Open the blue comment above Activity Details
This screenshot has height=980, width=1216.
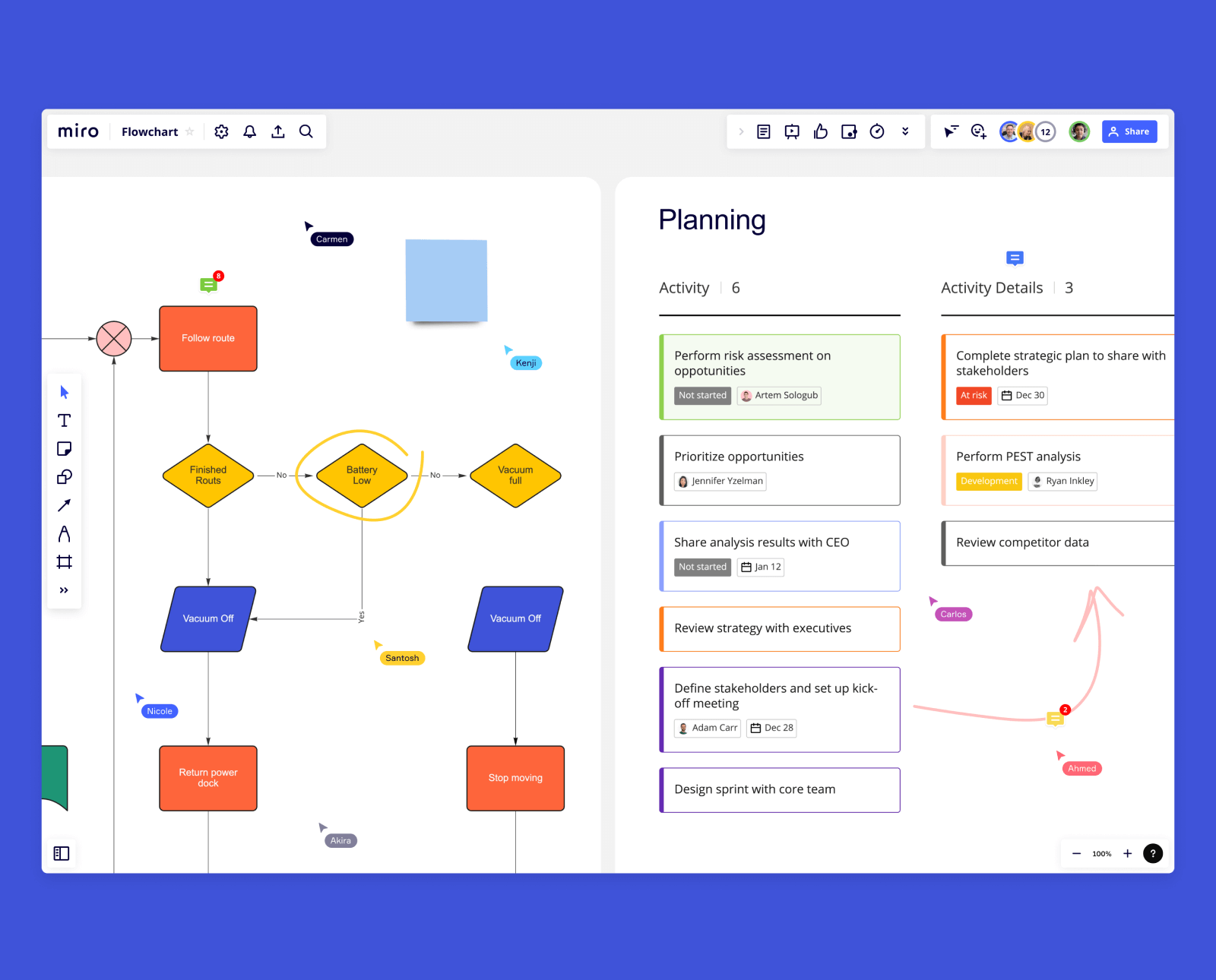(x=1015, y=258)
